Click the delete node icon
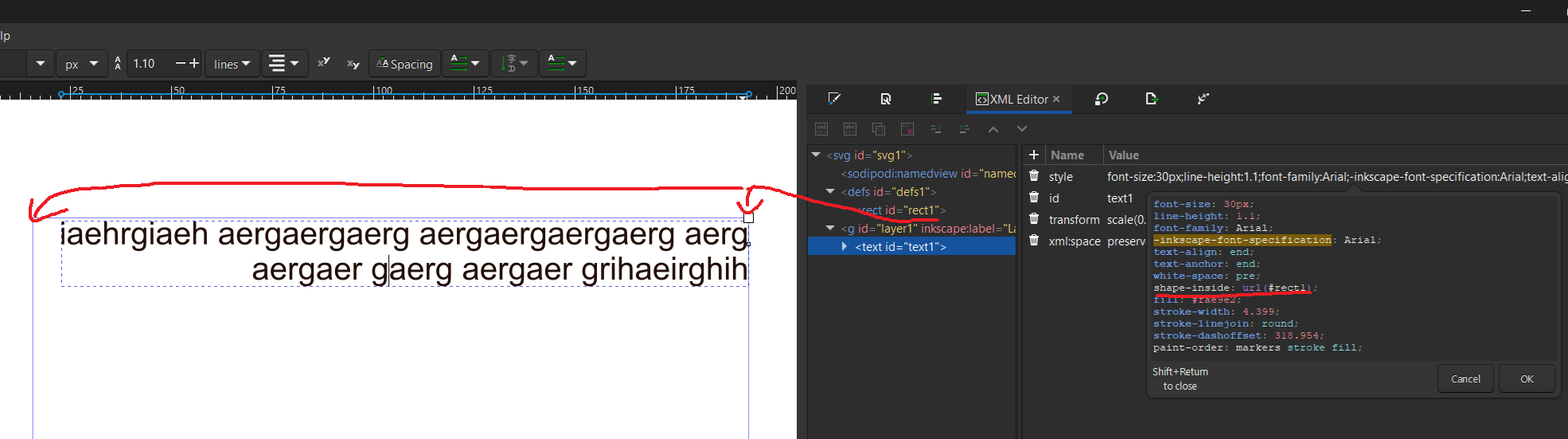Viewport: 1568px width, 439px height. point(907,129)
